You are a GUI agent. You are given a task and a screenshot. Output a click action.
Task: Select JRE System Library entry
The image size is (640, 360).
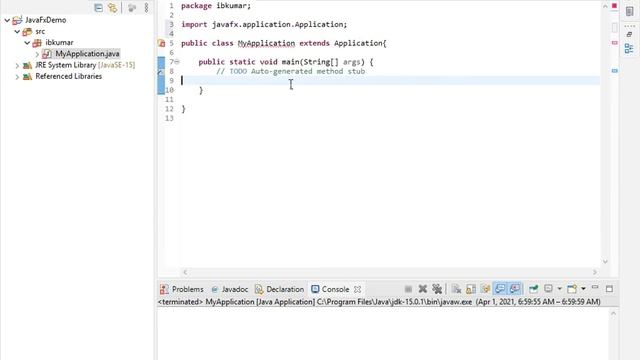pos(85,65)
